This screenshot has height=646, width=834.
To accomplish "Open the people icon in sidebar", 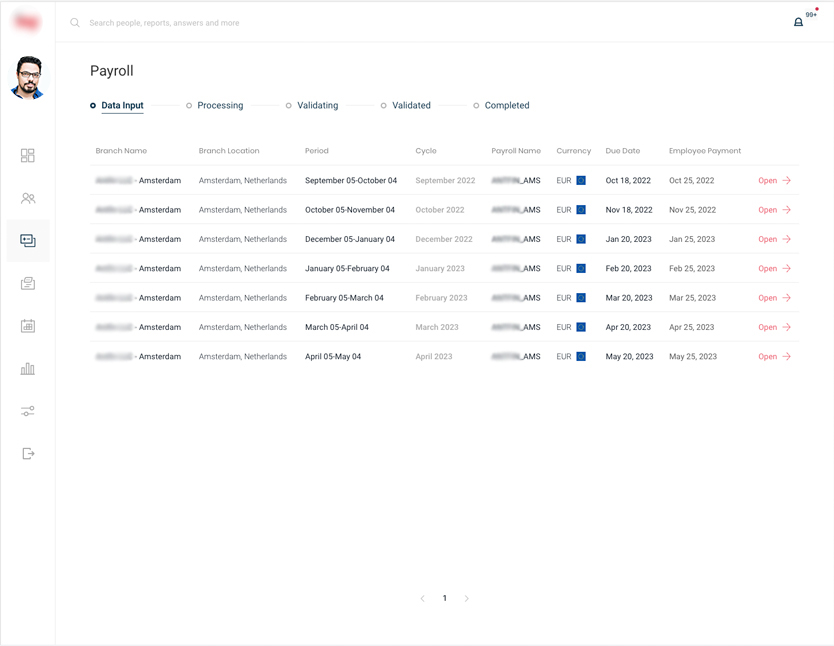I will coord(28,199).
